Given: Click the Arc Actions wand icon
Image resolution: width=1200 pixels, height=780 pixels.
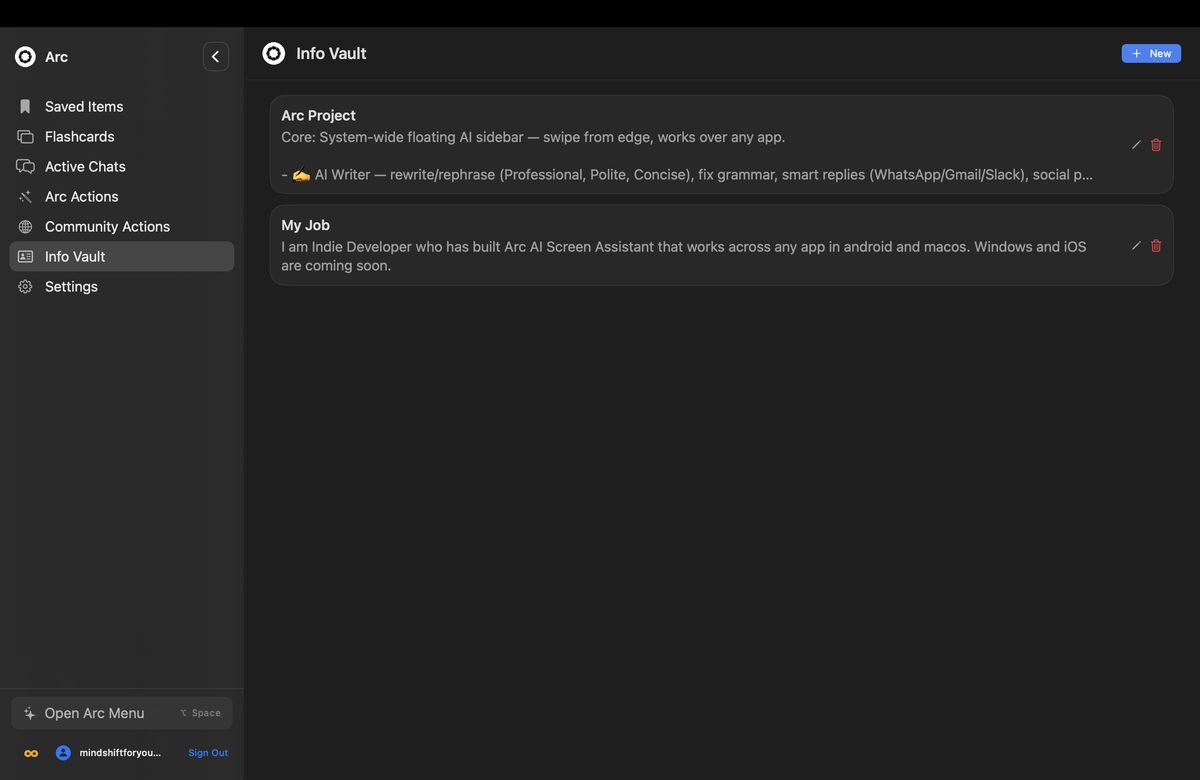Looking at the screenshot, I should point(25,196).
